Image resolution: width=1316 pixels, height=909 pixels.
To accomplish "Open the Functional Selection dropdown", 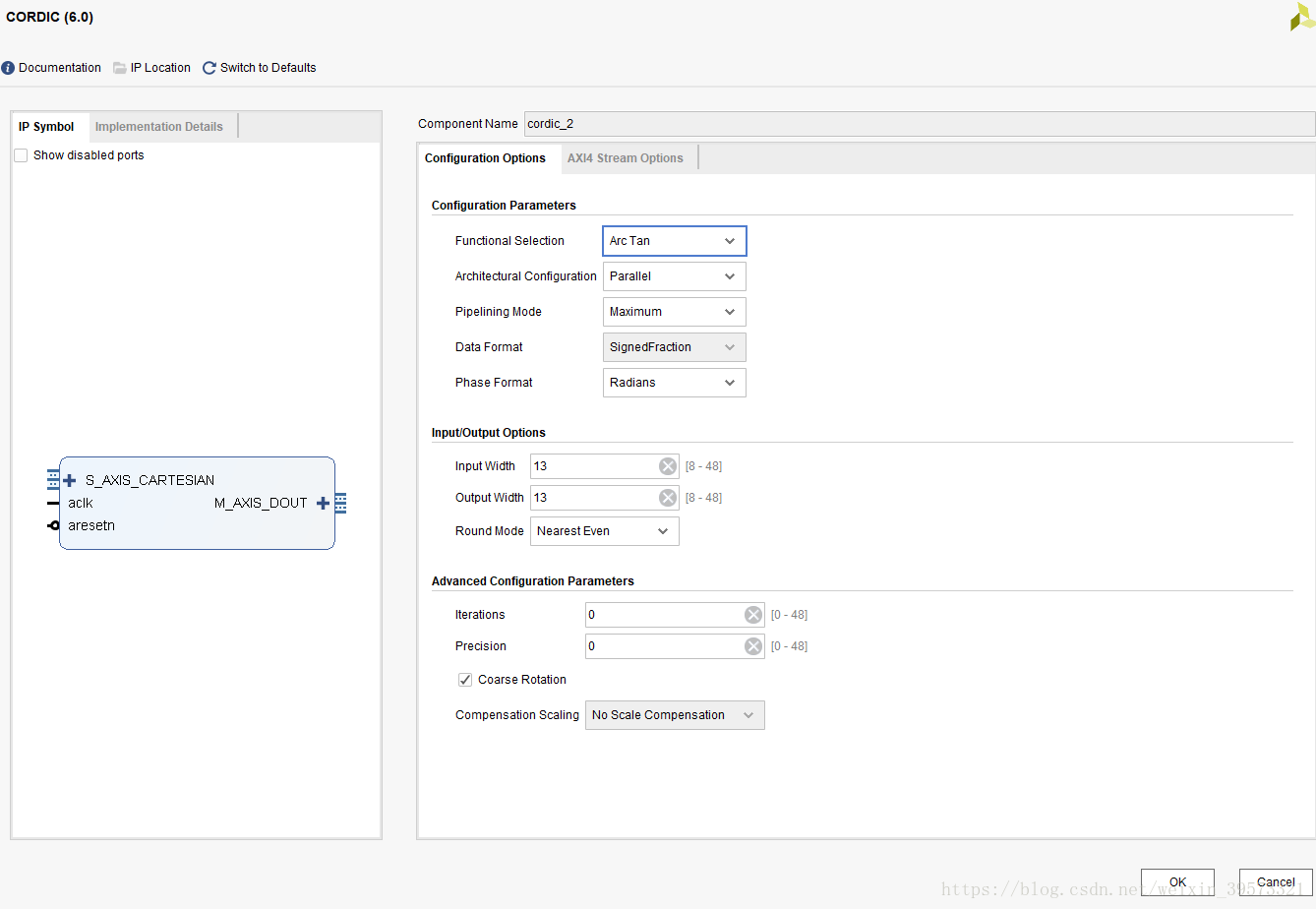I will tap(675, 241).
